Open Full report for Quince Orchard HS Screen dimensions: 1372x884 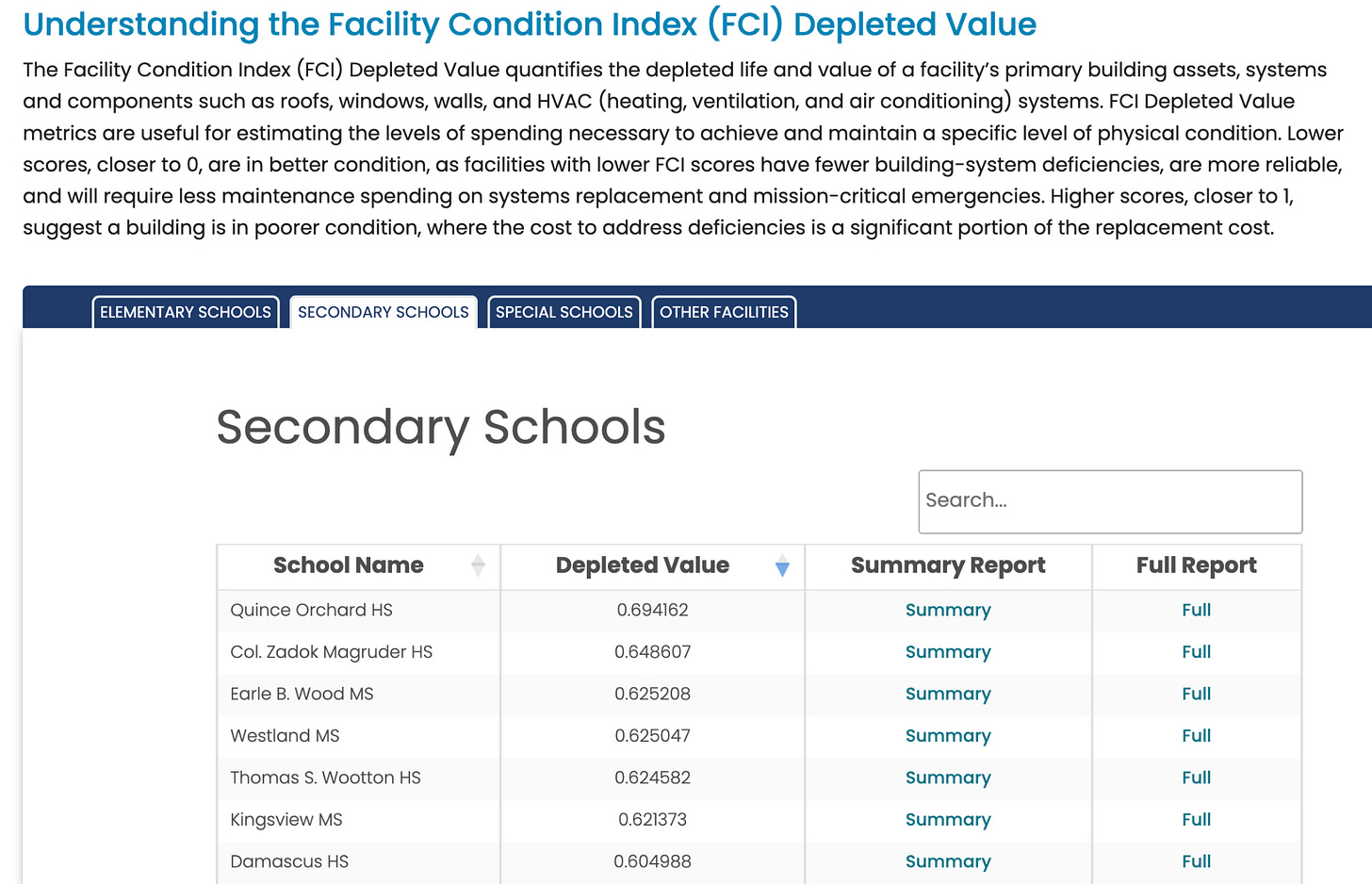(x=1197, y=610)
